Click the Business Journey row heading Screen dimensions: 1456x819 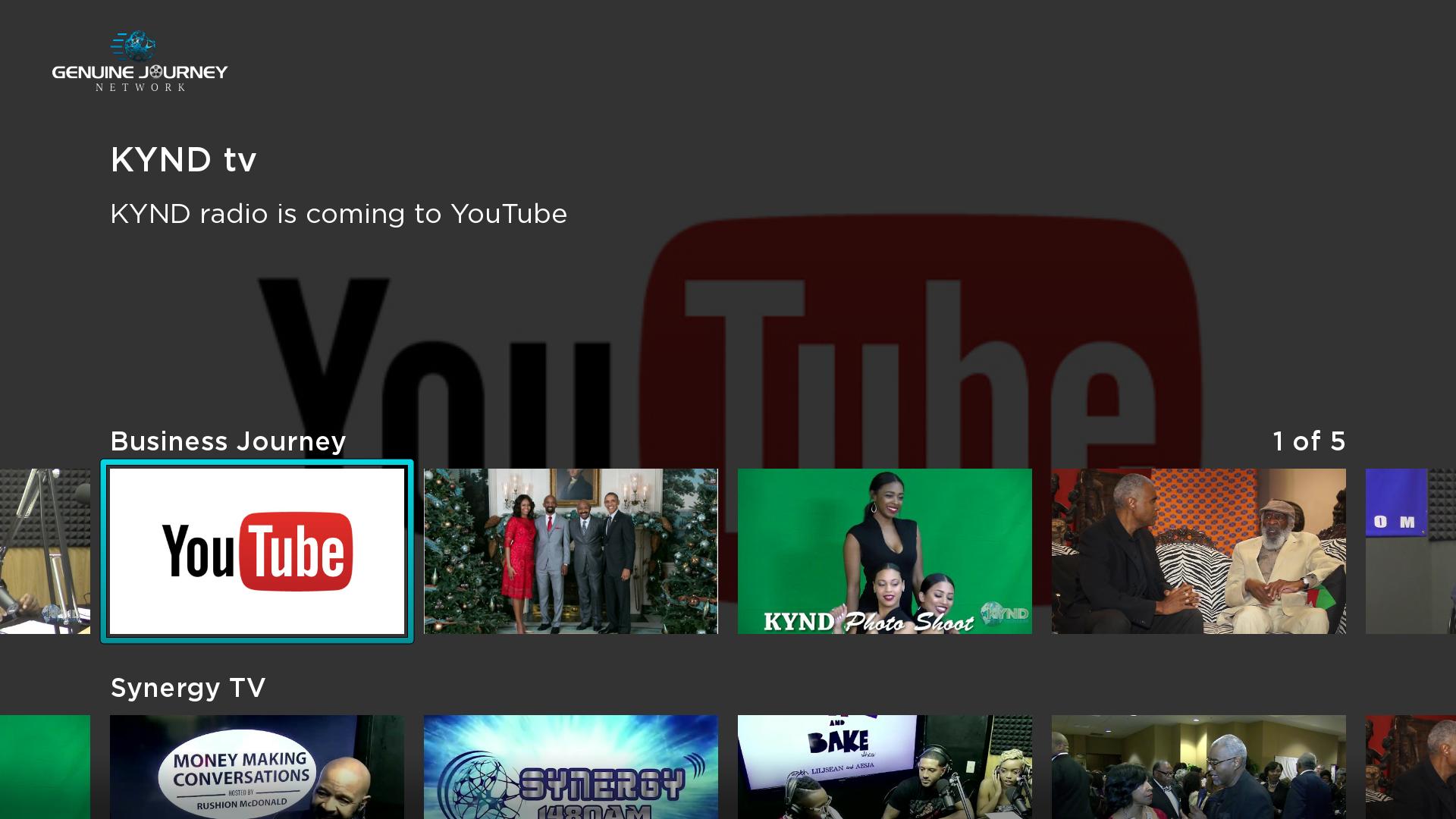(x=228, y=441)
